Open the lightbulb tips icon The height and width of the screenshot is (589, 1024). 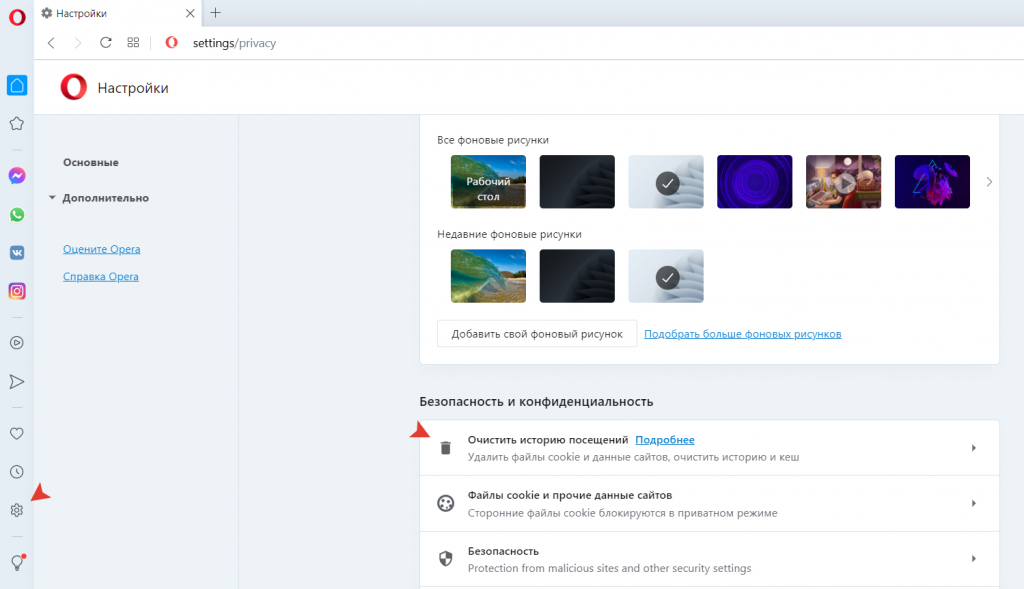[18, 562]
